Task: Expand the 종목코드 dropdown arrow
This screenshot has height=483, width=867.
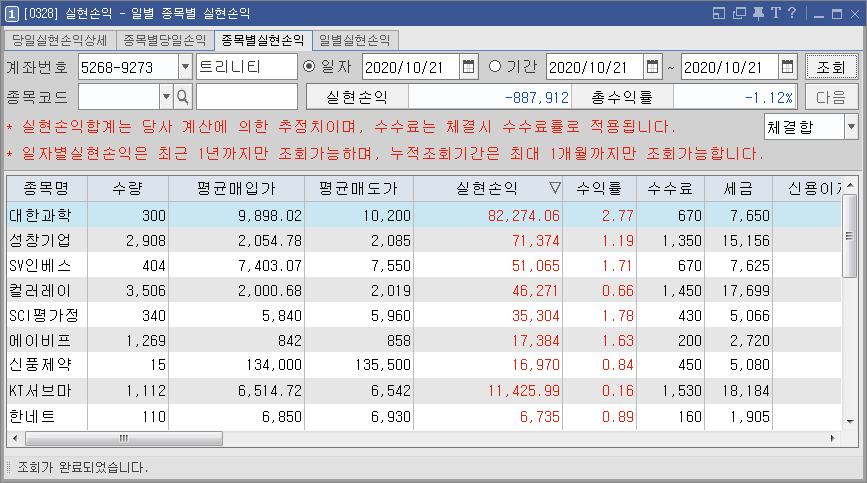Action: [x=166, y=97]
